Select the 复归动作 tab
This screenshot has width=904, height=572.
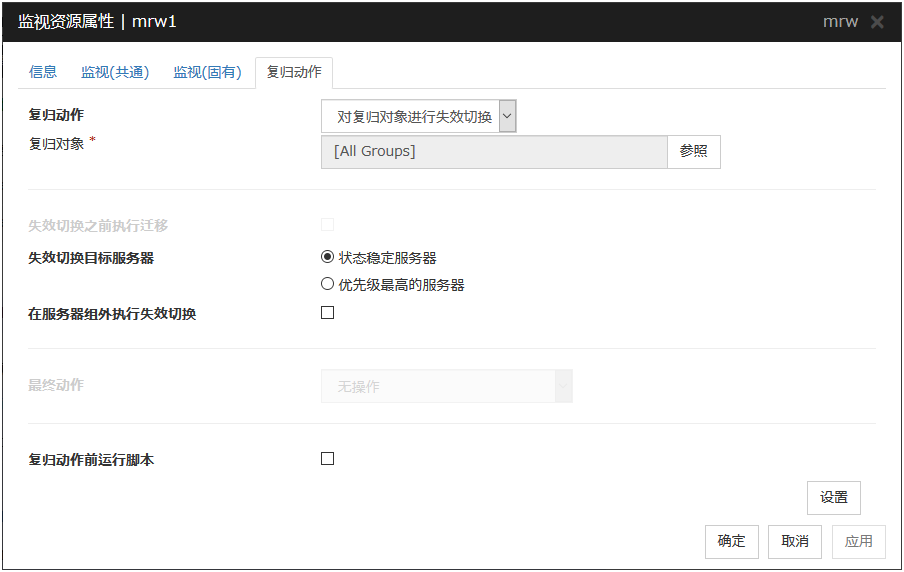[294, 72]
